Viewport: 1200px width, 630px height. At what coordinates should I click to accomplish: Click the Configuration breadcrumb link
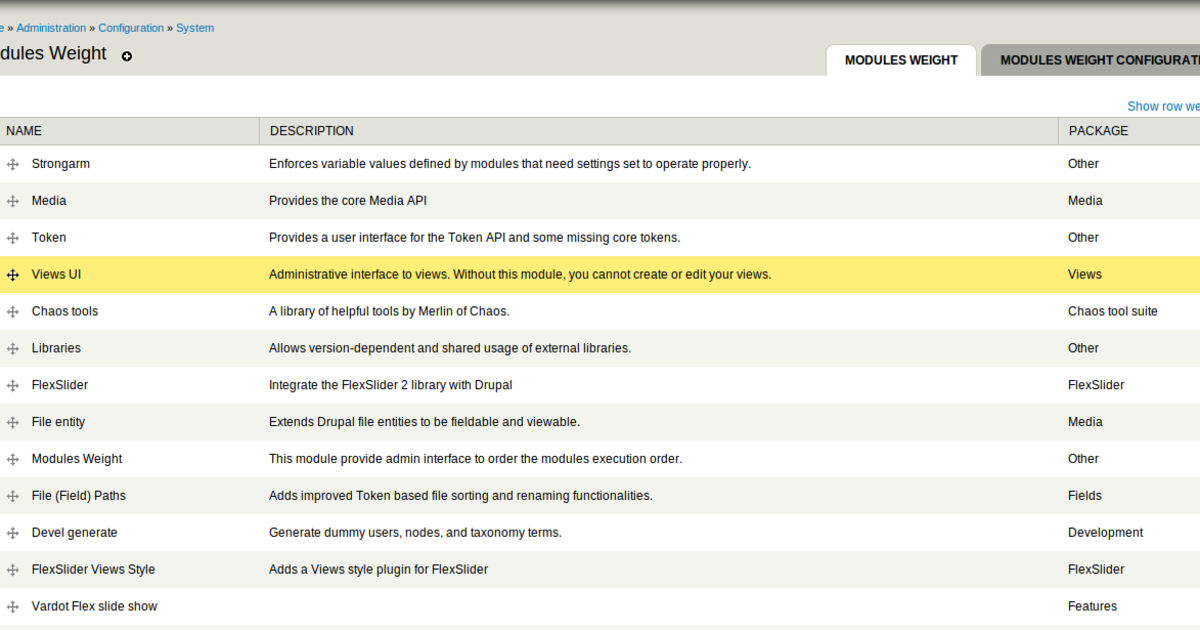click(x=131, y=27)
